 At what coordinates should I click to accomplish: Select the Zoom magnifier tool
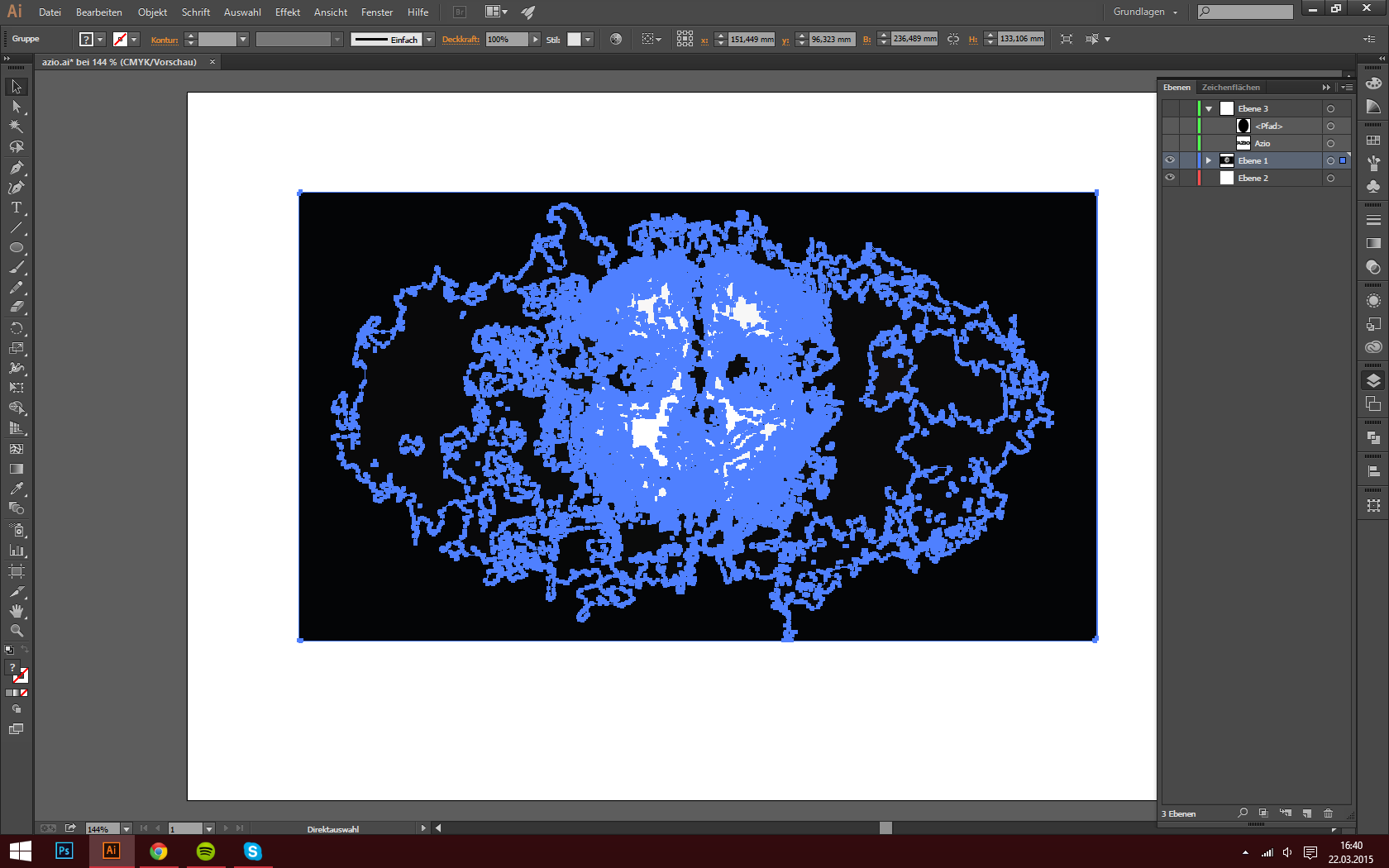coord(17,631)
